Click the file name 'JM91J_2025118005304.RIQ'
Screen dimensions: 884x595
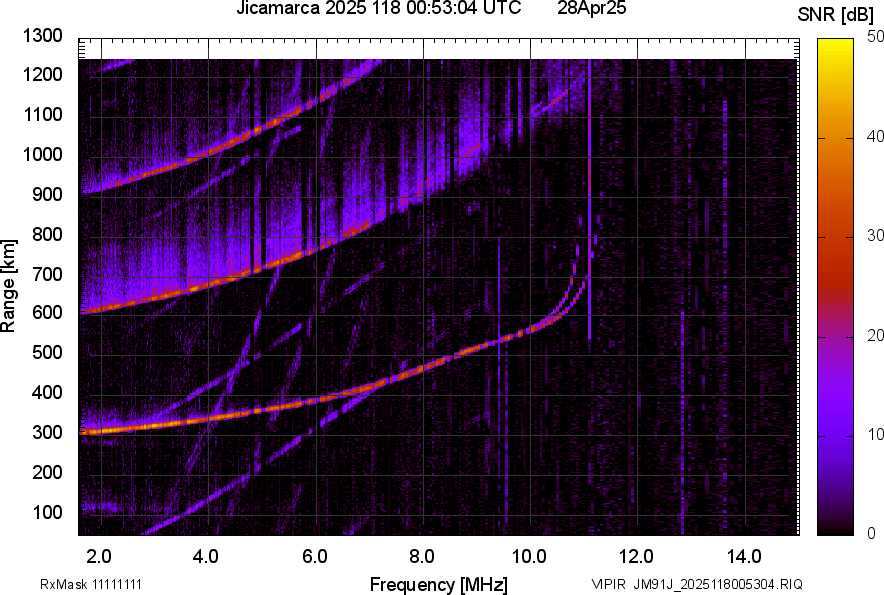(x=718, y=584)
